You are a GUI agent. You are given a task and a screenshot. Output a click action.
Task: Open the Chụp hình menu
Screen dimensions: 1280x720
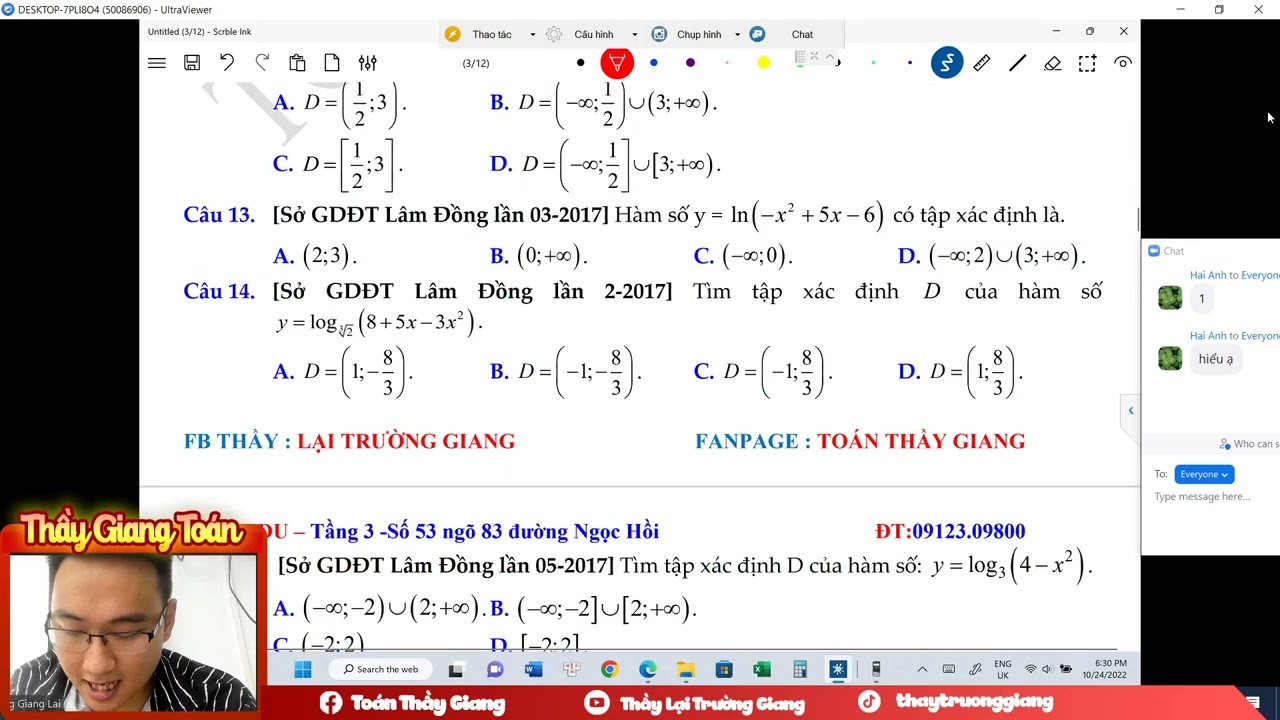pyautogui.click(x=698, y=34)
